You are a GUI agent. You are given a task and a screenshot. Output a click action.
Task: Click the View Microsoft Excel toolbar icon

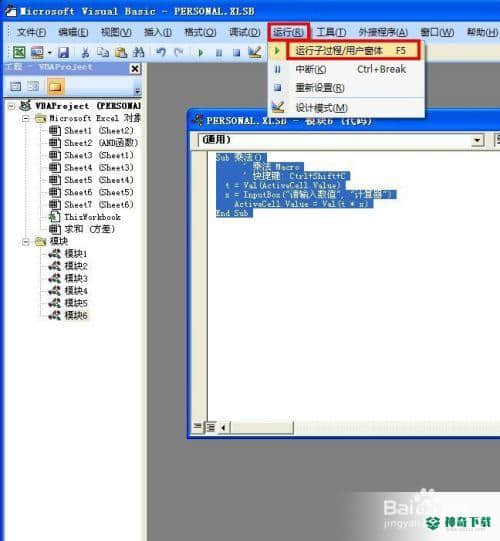[x=19, y=52]
